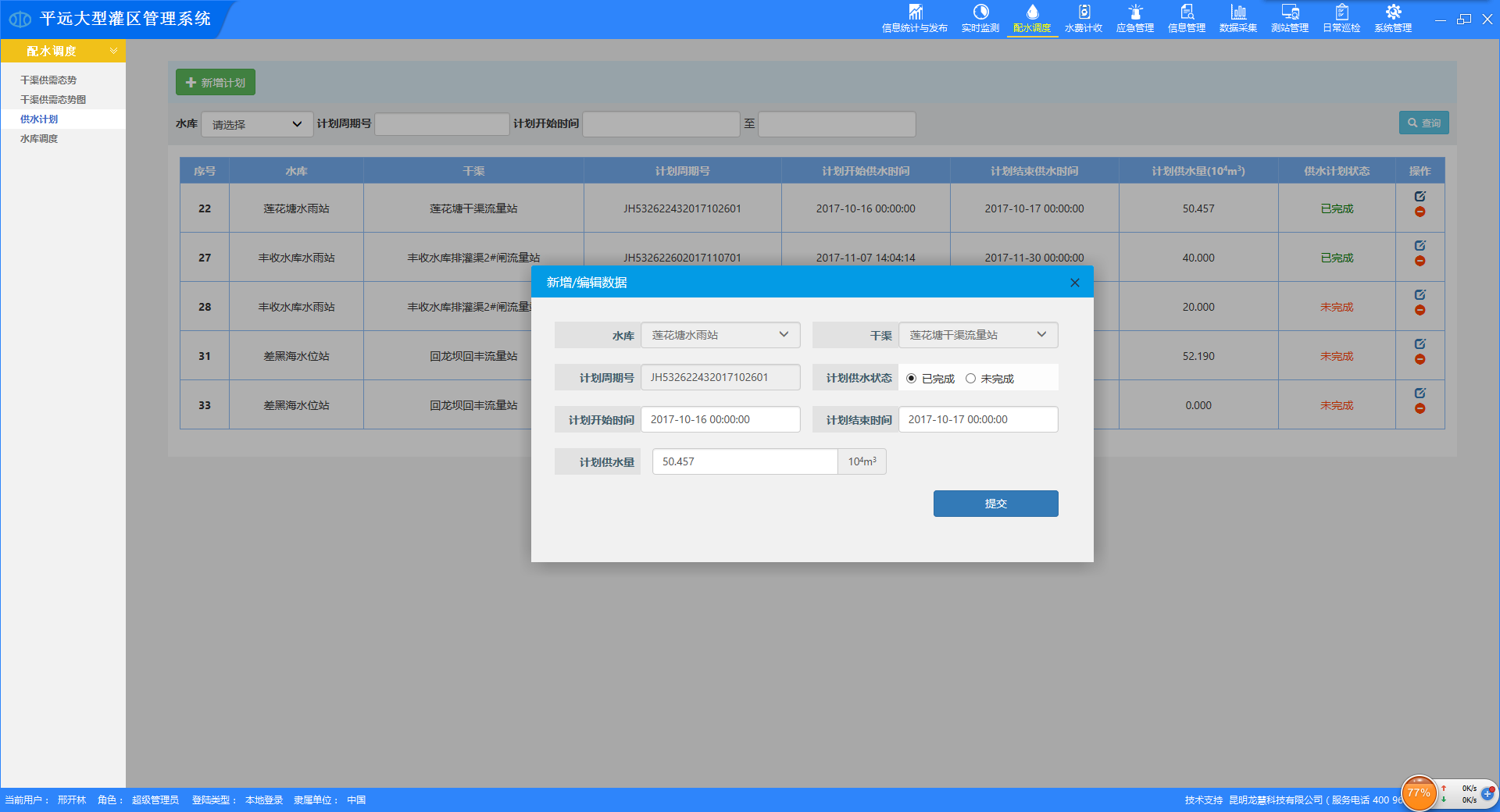Screen dimensions: 1500x812
Task: Click 超级管理员 in status bar
Action: (155, 800)
